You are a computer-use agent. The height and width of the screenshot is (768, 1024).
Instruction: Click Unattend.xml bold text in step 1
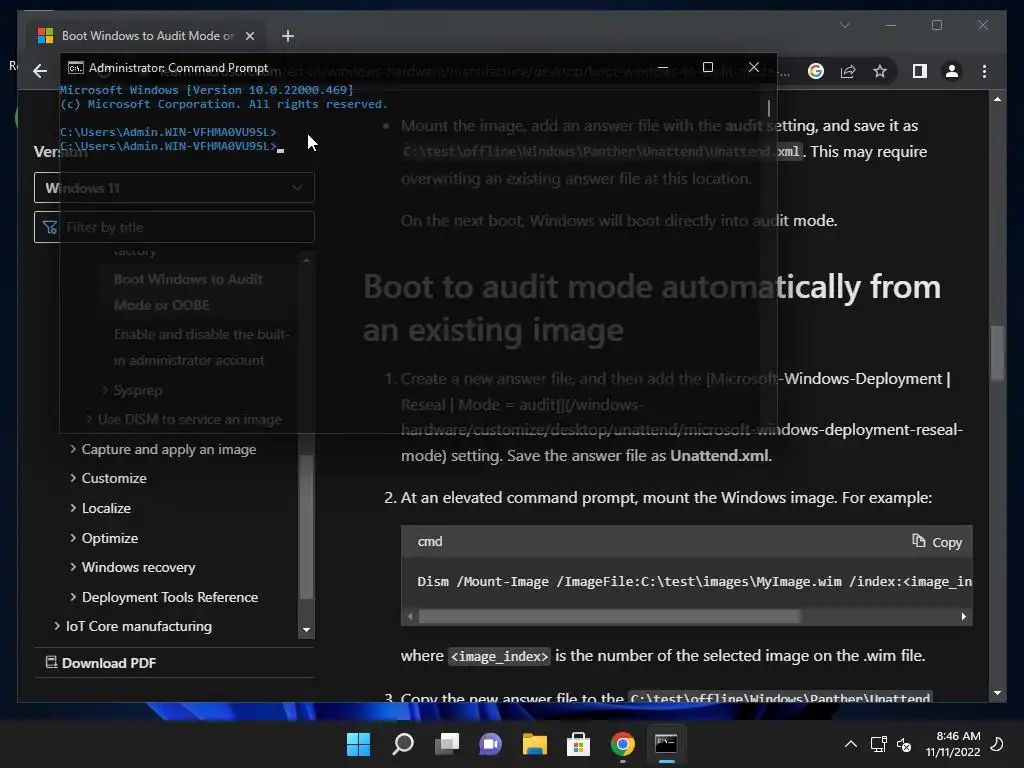tap(720, 455)
